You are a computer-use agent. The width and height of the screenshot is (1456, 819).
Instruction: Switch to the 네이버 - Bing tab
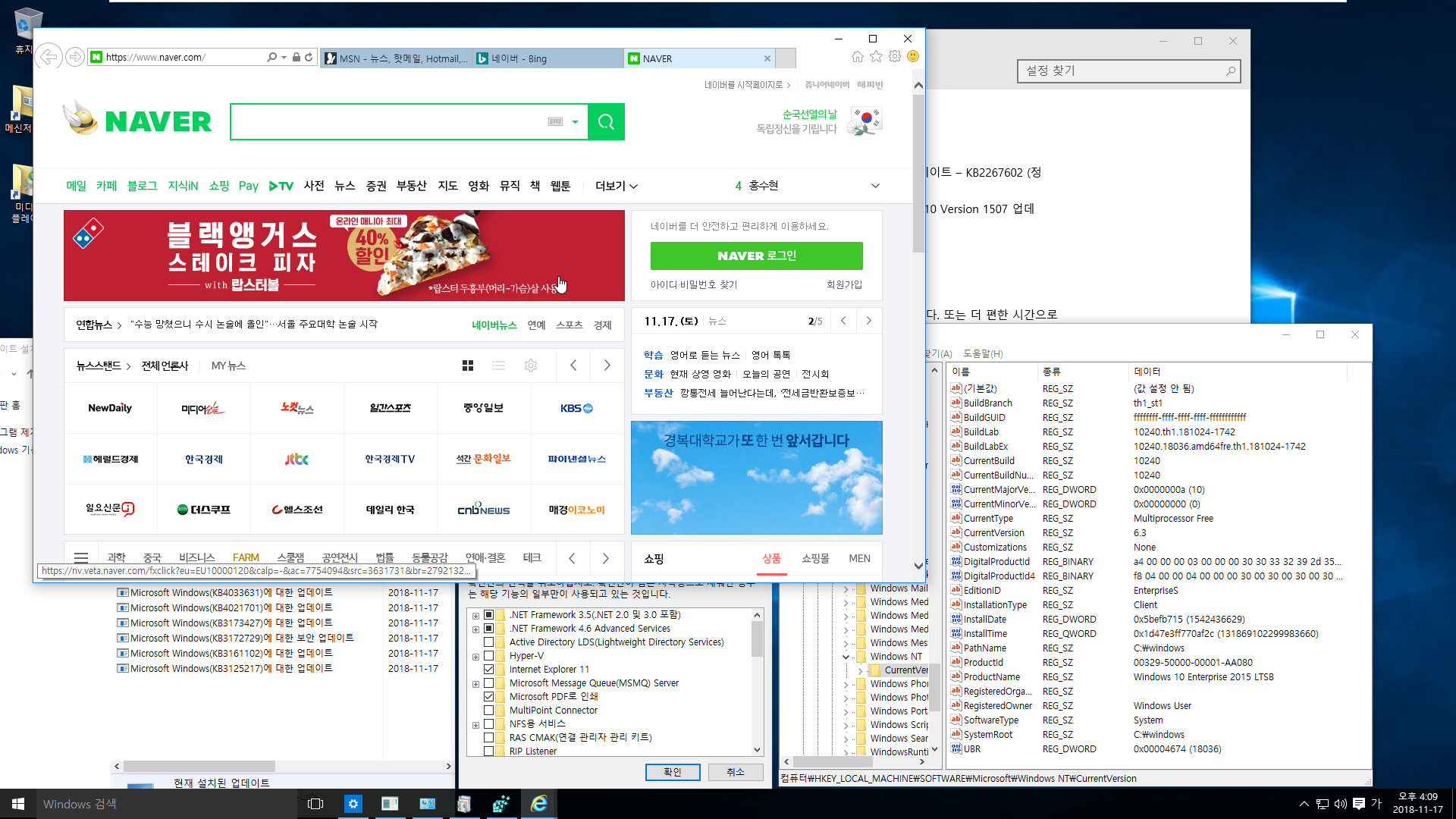point(548,58)
